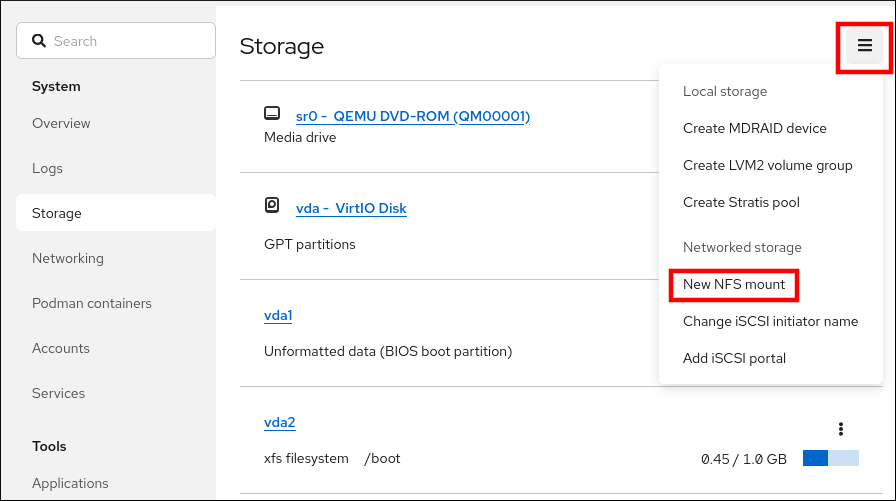Click the magnifier icon in the search box
The image size is (896, 501).
pyautogui.click(x=40, y=41)
